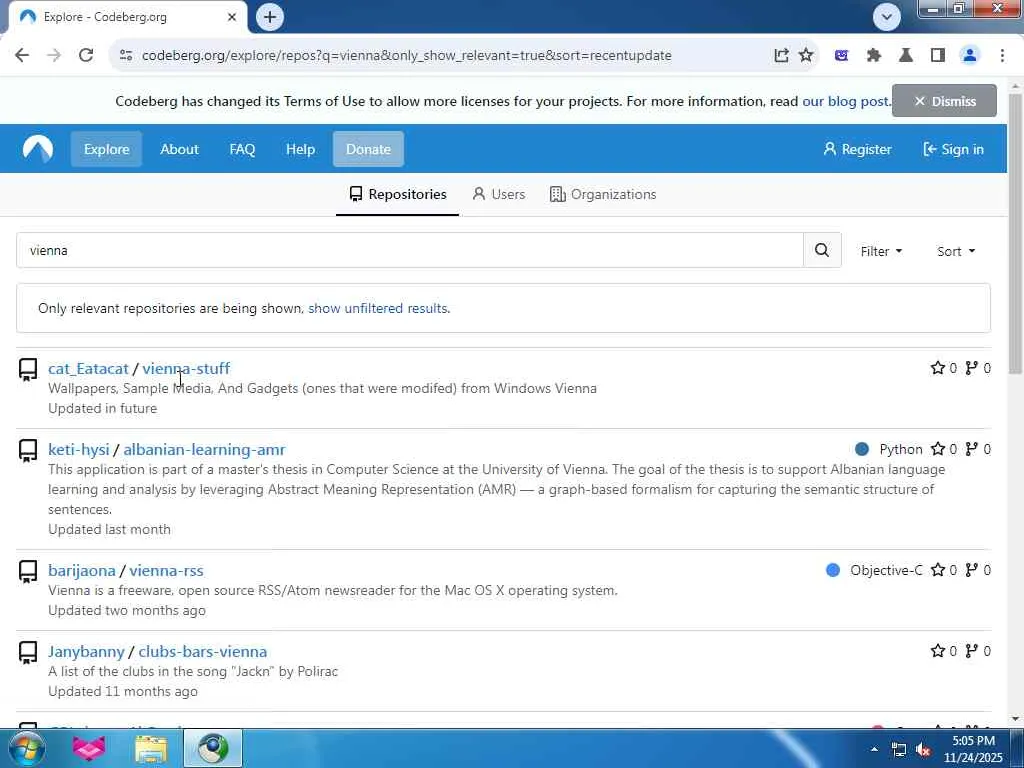
Task: Go back with the browser back arrow
Action: pyautogui.click(x=22, y=55)
